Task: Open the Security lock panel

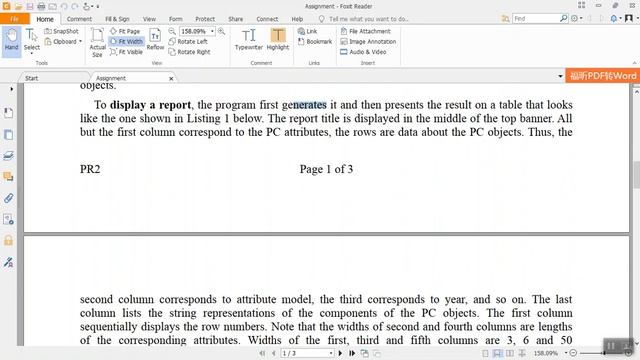Action: click(x=8, y=240)
